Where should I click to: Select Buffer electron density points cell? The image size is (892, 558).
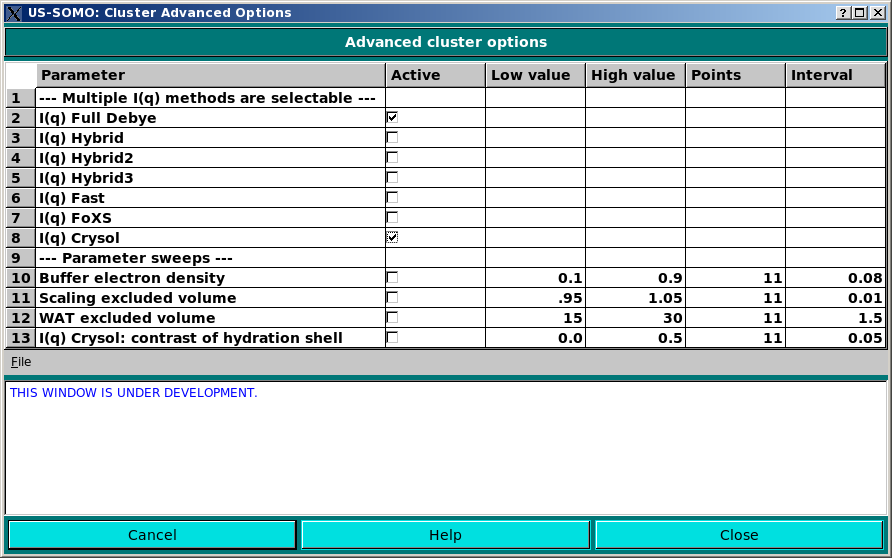pyautogui.click(x=736, y=278)
